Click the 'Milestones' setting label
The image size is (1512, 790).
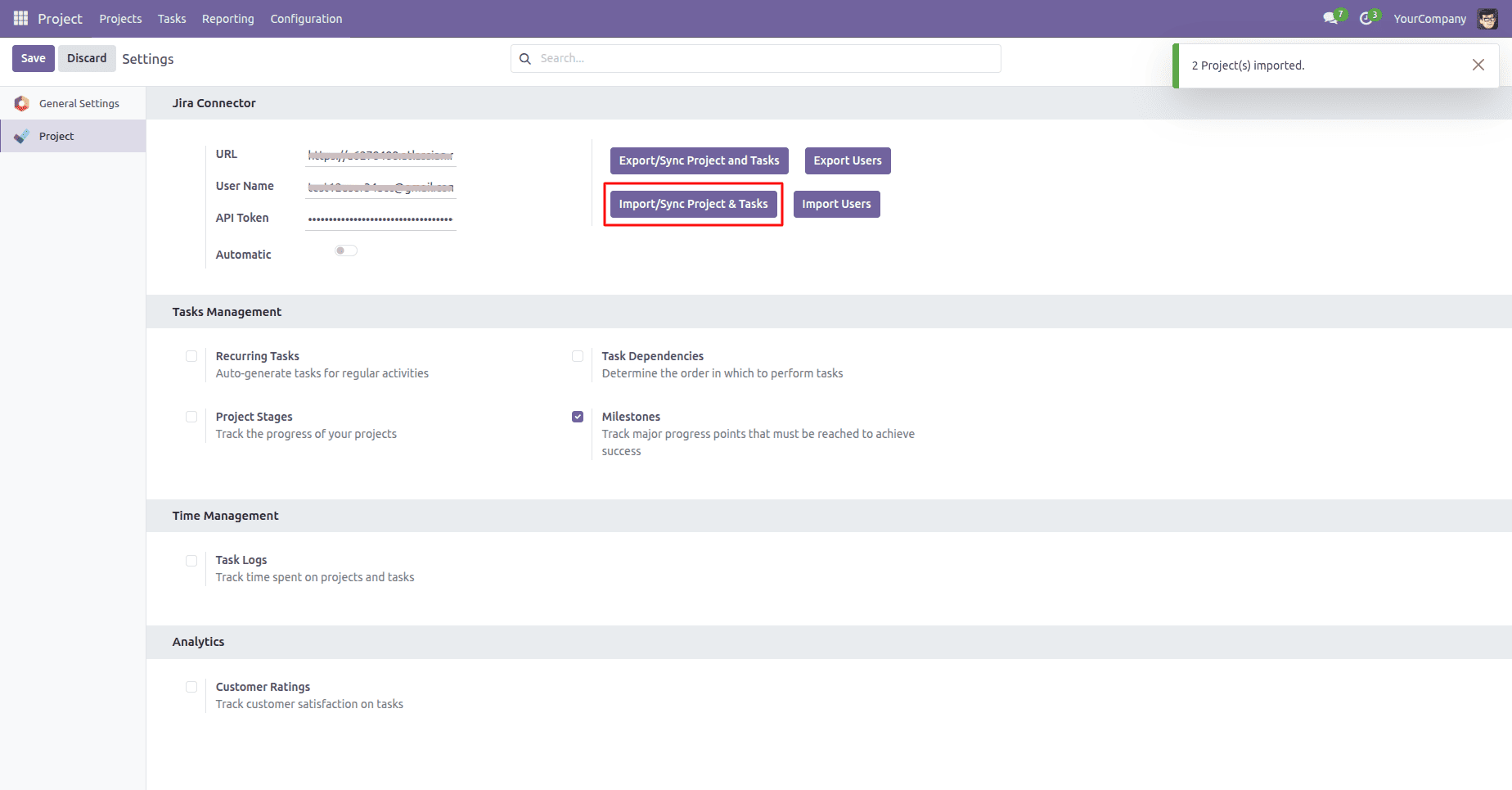631,417
